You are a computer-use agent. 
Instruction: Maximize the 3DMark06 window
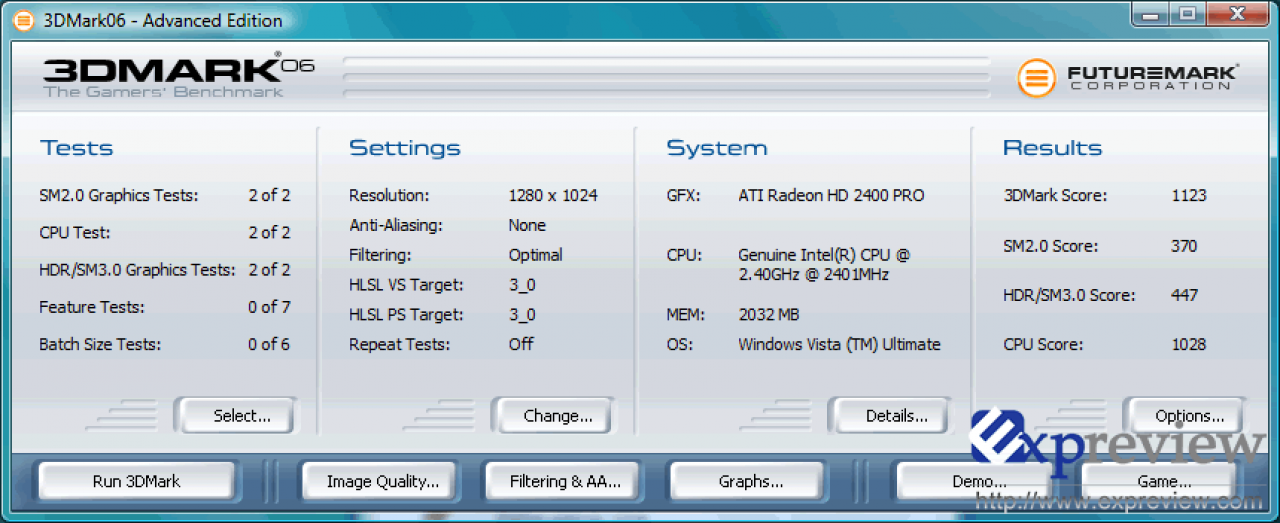(x=1185, y=14)
